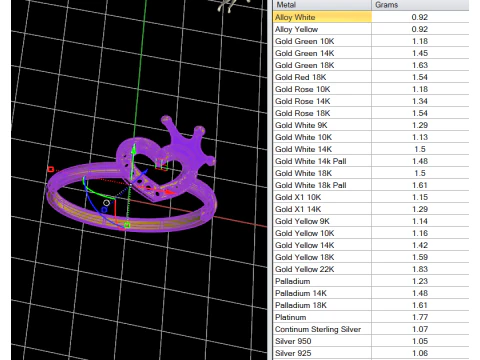The image size is (480, 360).
Task: Click the Grams column header
Action: pos(420,5)
